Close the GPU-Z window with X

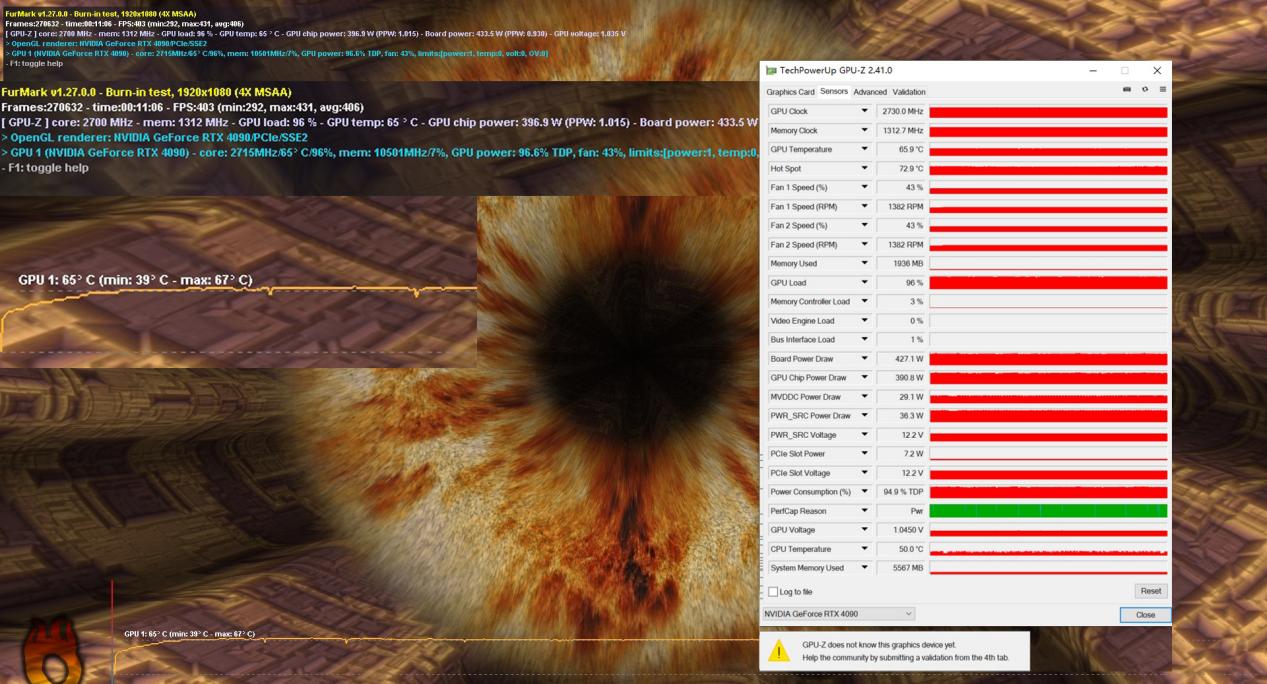1157,71
